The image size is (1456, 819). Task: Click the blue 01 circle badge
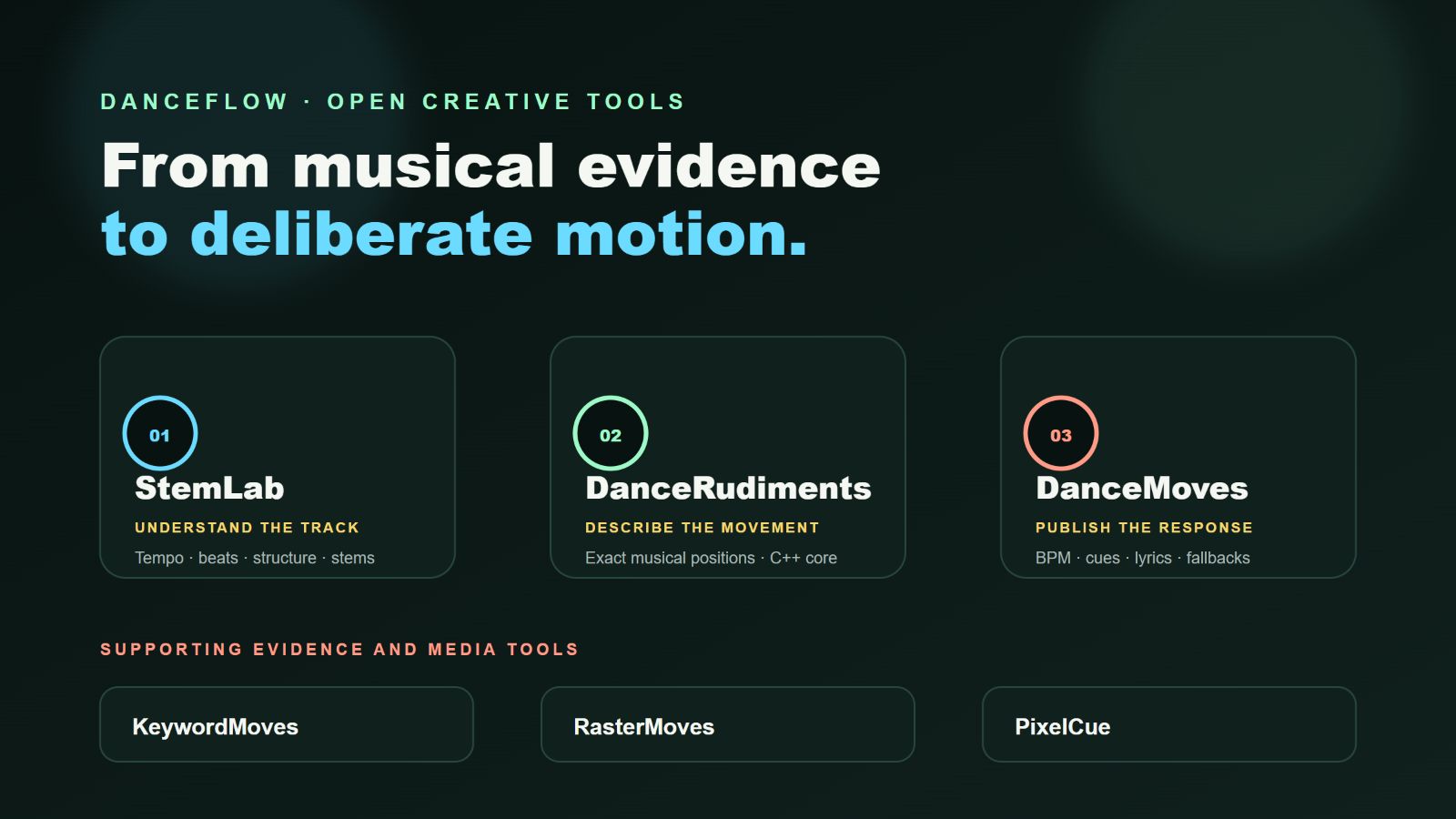click(x=160, y=433)
